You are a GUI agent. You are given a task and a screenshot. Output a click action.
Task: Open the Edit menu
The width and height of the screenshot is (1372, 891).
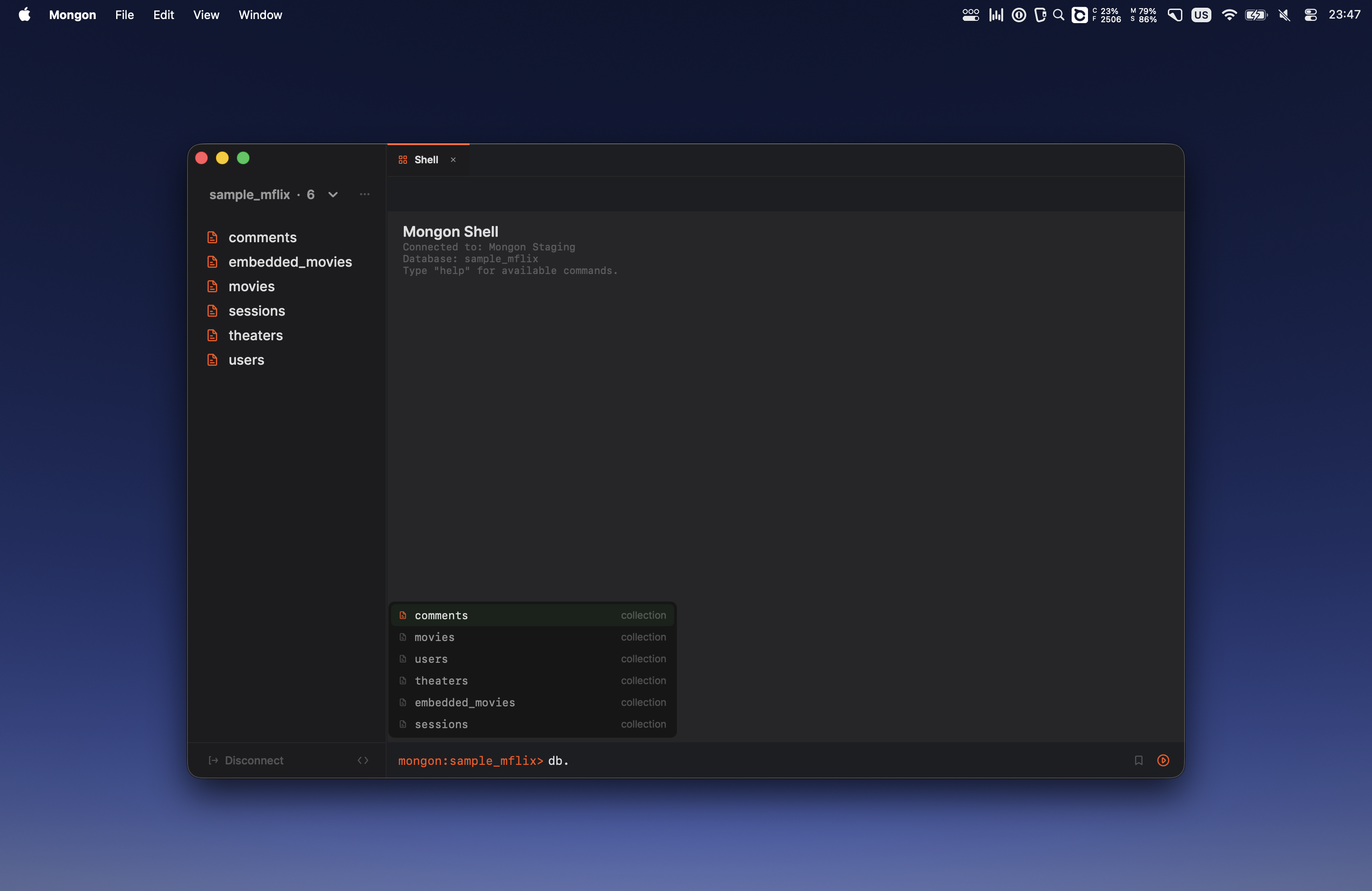click(x=164, y=15)
